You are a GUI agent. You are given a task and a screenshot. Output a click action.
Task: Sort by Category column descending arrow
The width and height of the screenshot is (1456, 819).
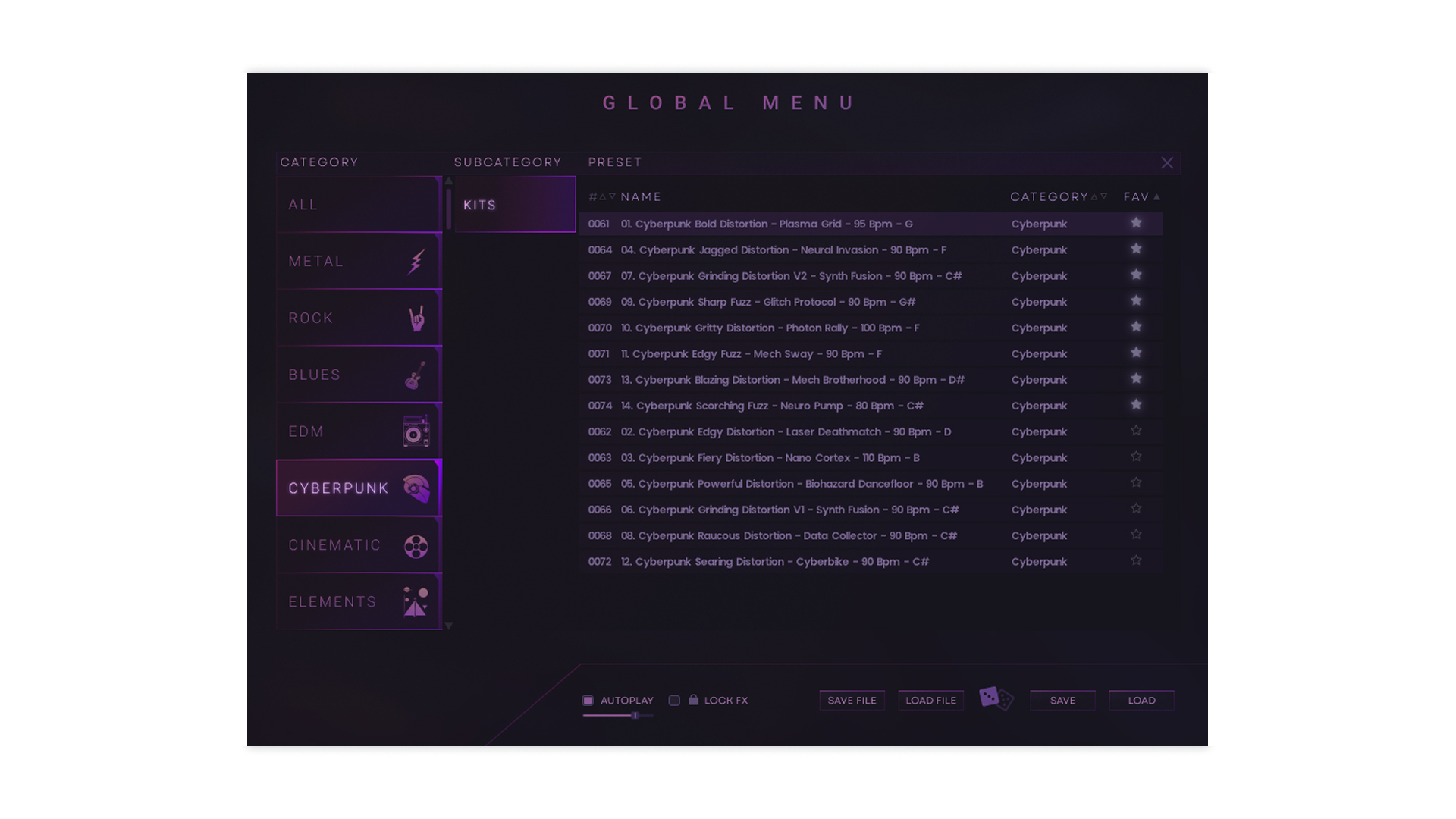pos(1104,196)
